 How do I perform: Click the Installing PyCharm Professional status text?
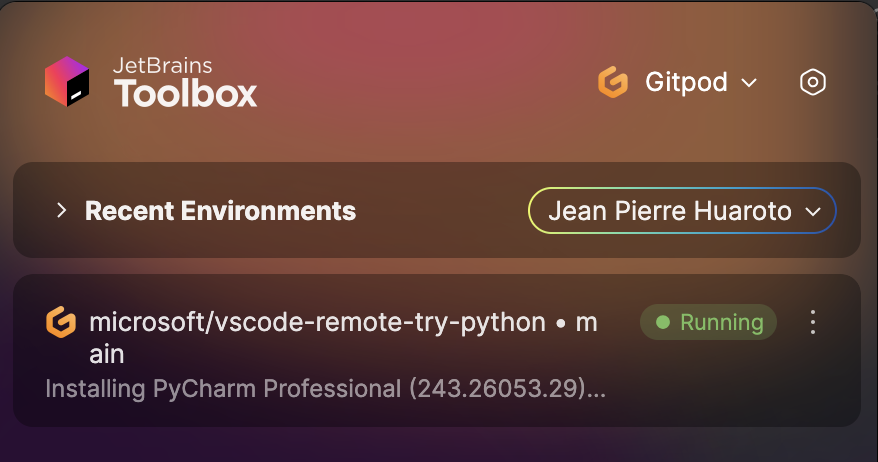(325, 389)
